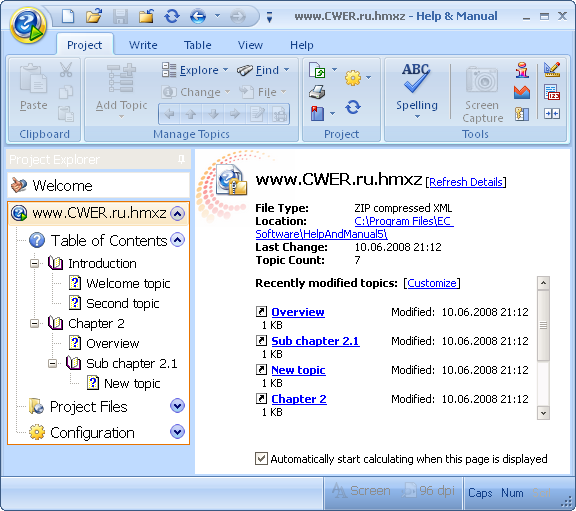The width and height of the screenshot is (576, 511).
Task: Click the Cut scissors icon
Action: coord(66,69)
